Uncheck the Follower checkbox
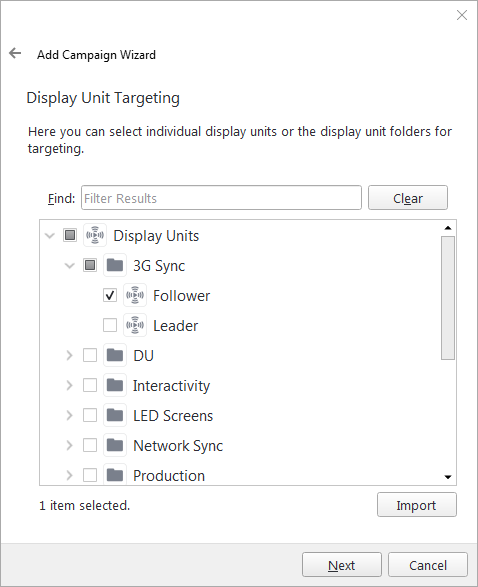This screenshot has height=587, width=478. [x=110, y=295]
